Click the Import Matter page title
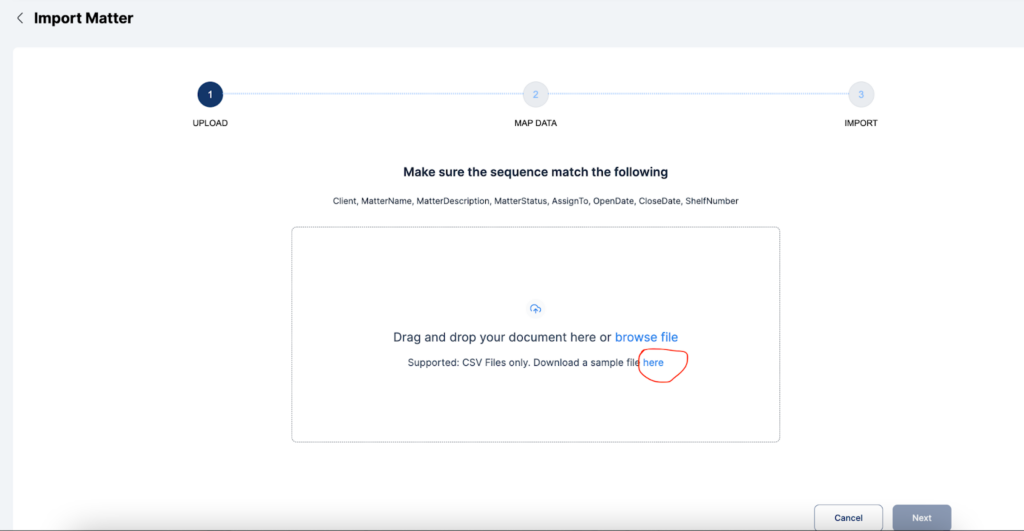This screenshot has height=531, width=1024. click(x=83, y=18)
